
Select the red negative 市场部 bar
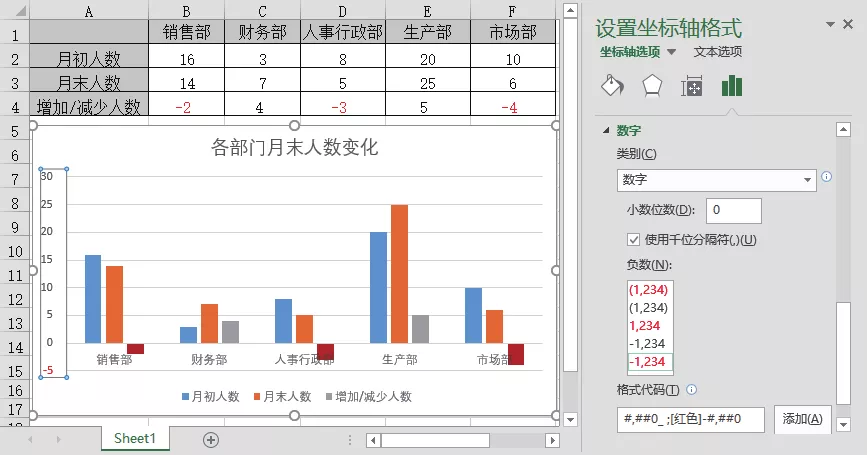click(x=516, y=354)
